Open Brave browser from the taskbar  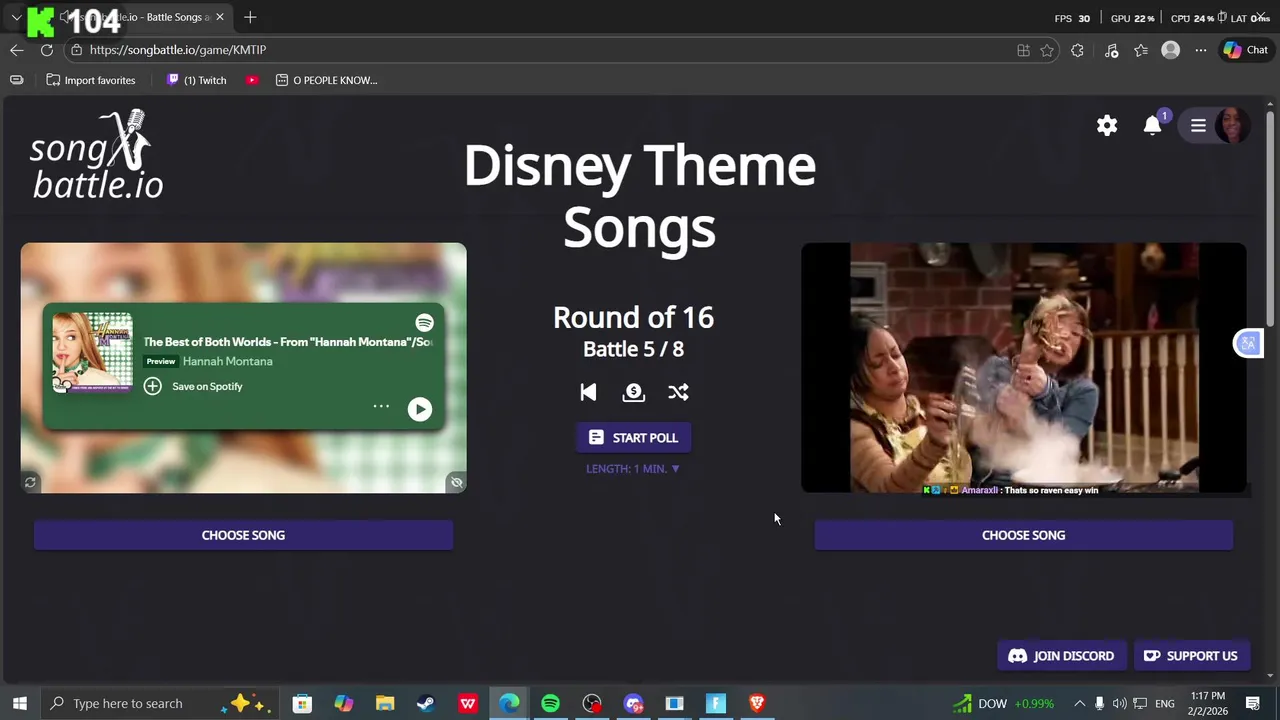point(757,703)
